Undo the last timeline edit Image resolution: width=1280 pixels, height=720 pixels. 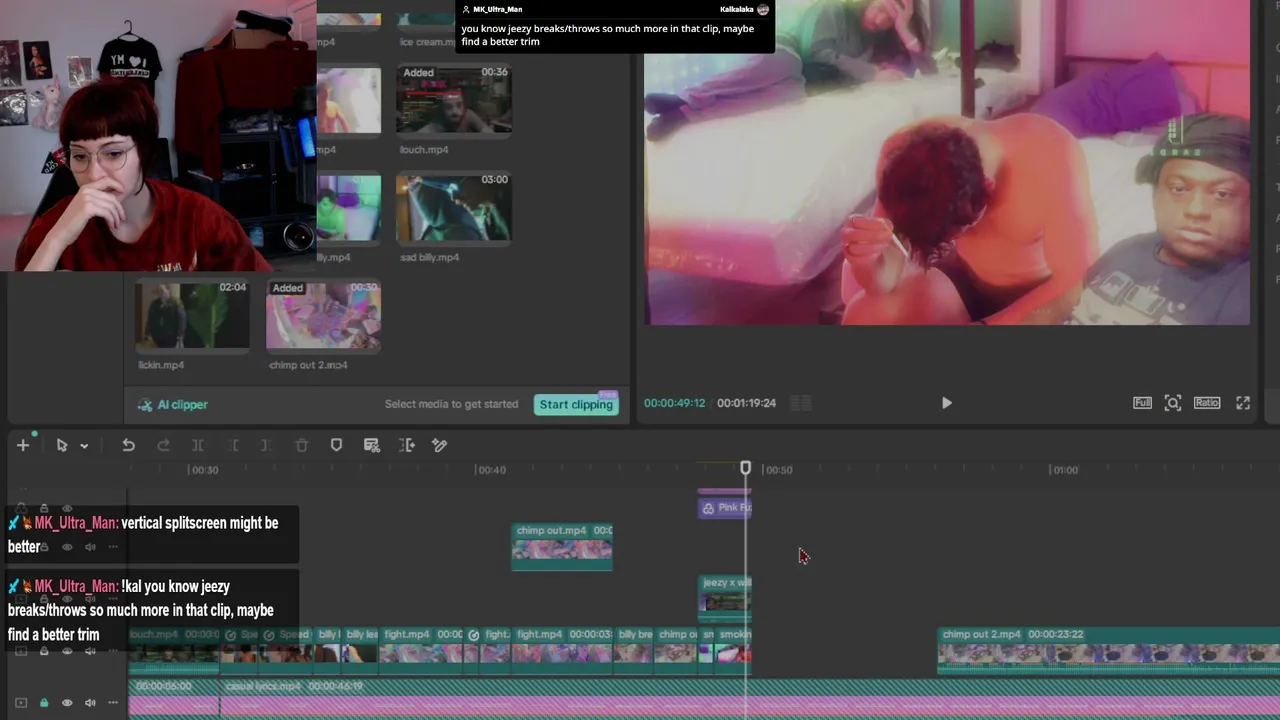pyautogui.click(x=128, y=445)
